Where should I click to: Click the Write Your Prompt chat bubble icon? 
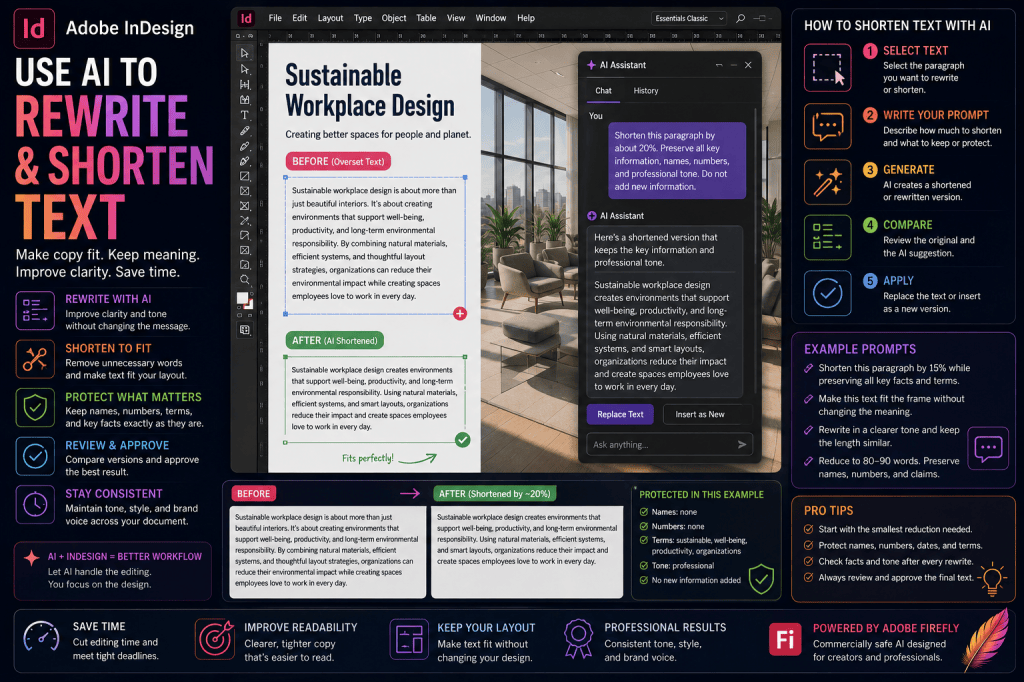(827, 126)
